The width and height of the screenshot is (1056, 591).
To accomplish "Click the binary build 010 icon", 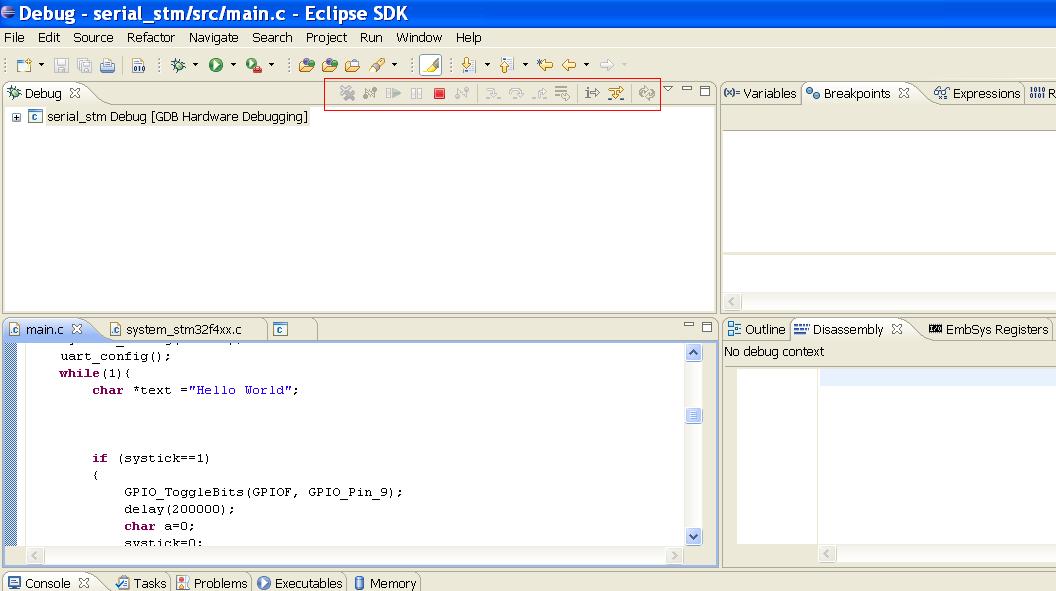I will coord(138,65).
